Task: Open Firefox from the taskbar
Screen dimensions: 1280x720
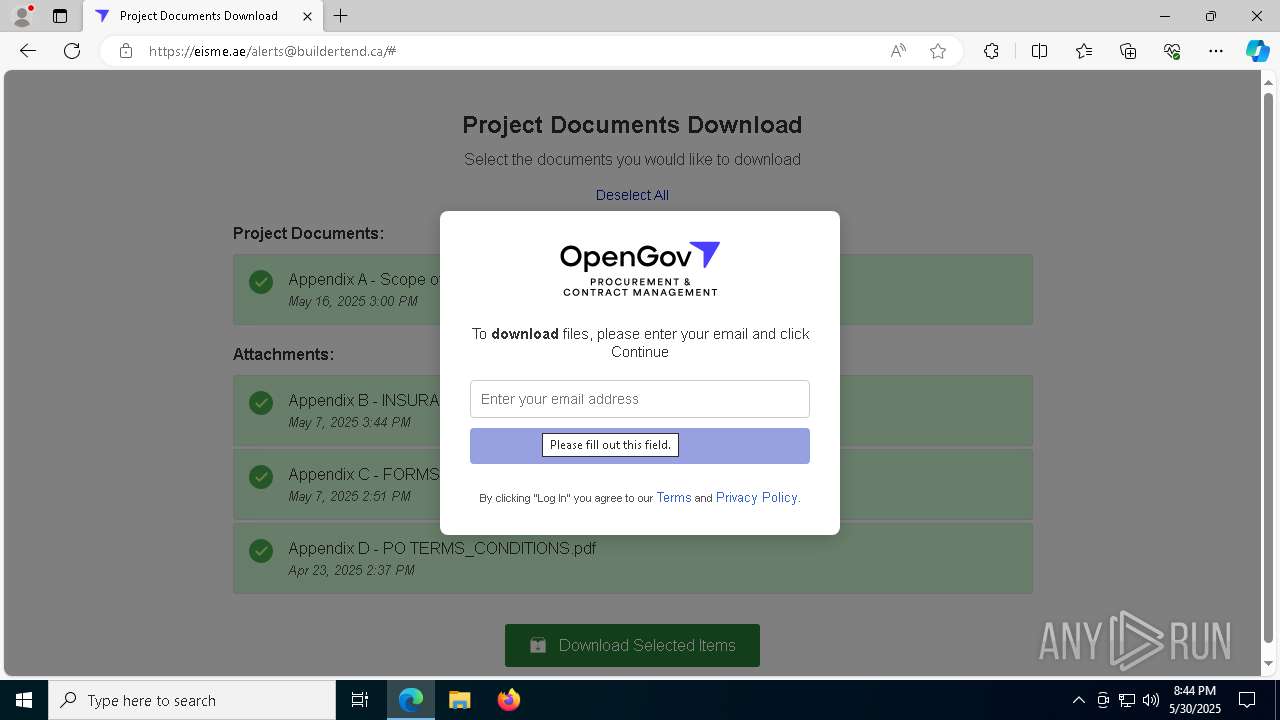Action: [x=509, y=700]
